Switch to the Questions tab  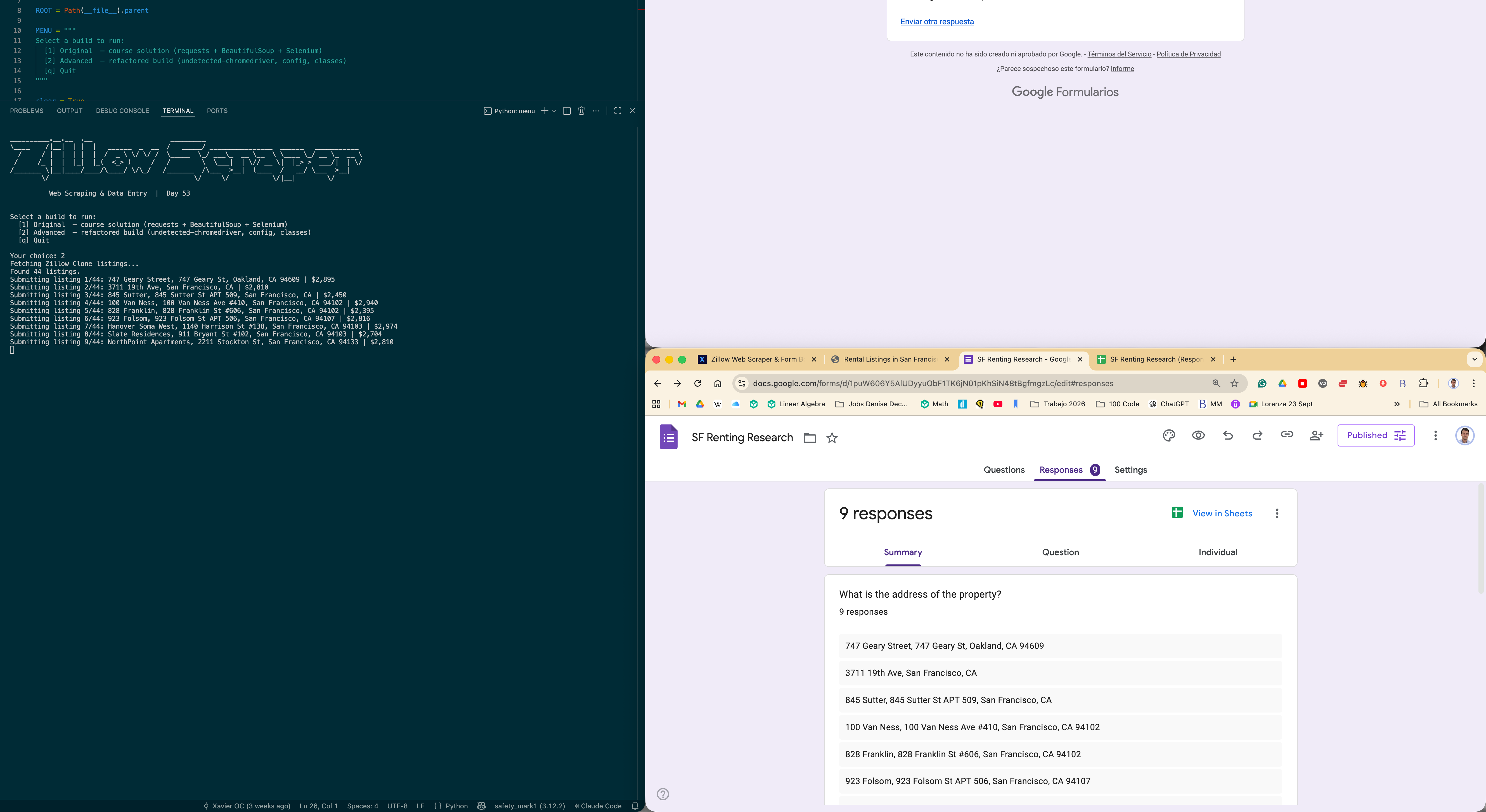click(1004, 470)
